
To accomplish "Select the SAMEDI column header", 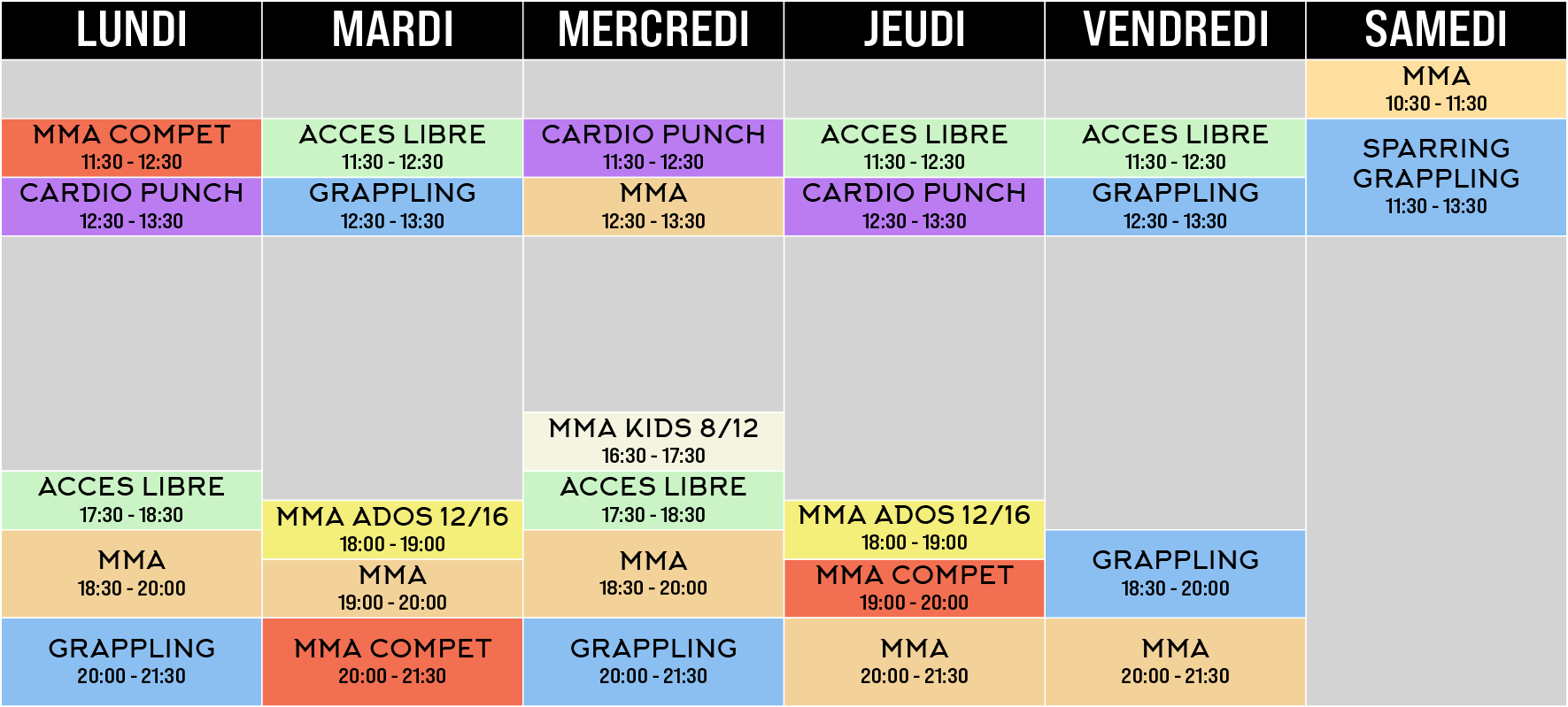I will click(x=1436, y=30).
